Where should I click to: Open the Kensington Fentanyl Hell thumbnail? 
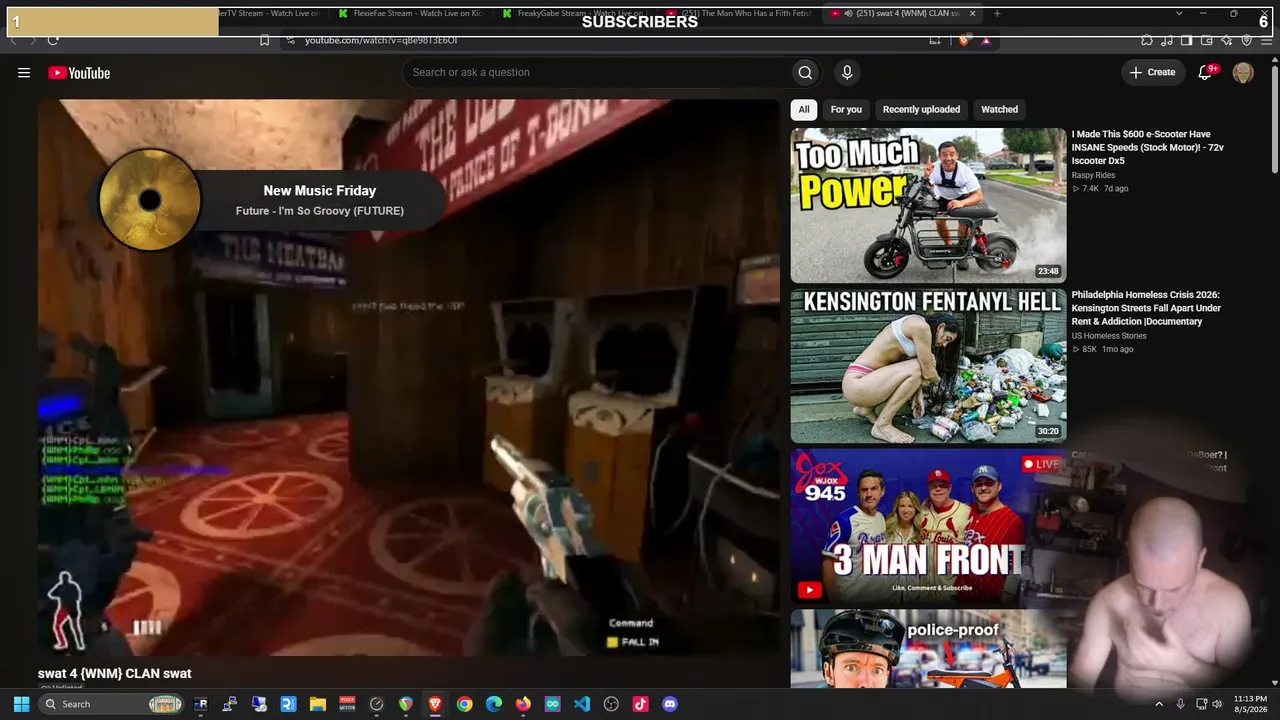pos(928,366)
